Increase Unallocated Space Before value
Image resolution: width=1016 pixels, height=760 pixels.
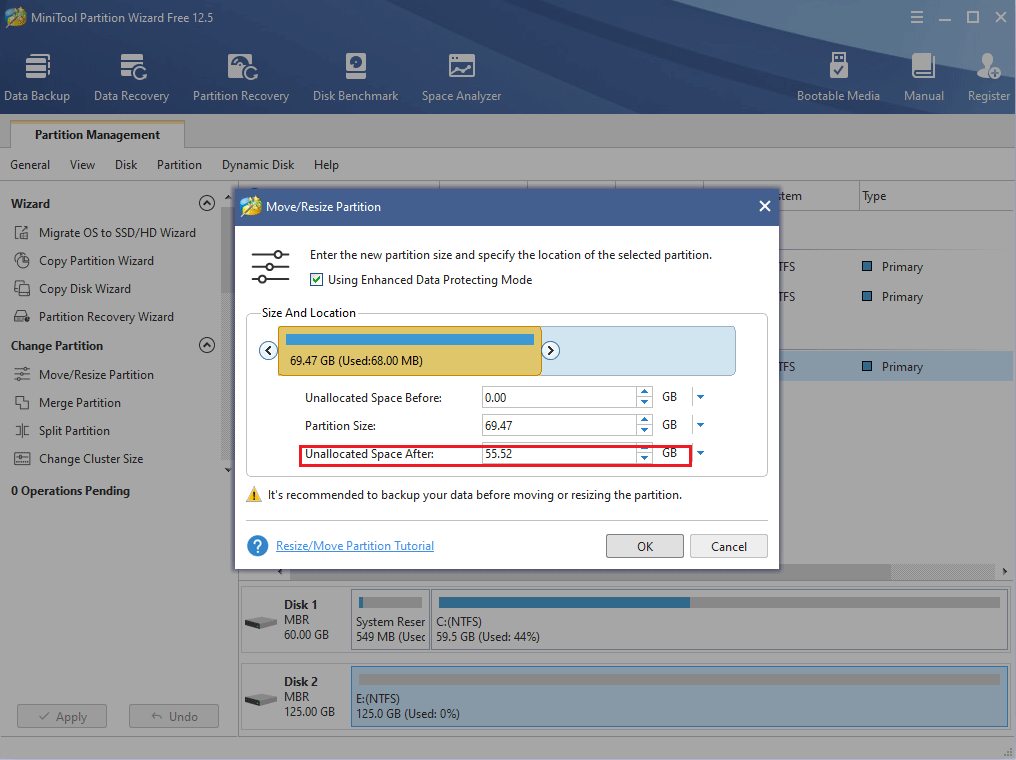tap(644, 392)
